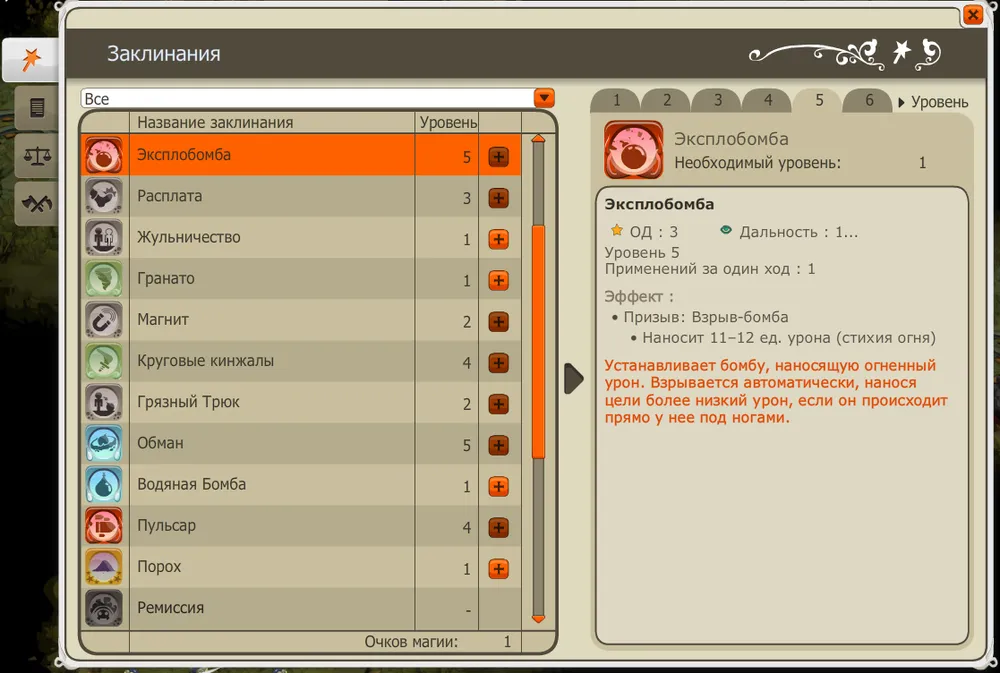Click the Порох spell icon

coord(104,566)
